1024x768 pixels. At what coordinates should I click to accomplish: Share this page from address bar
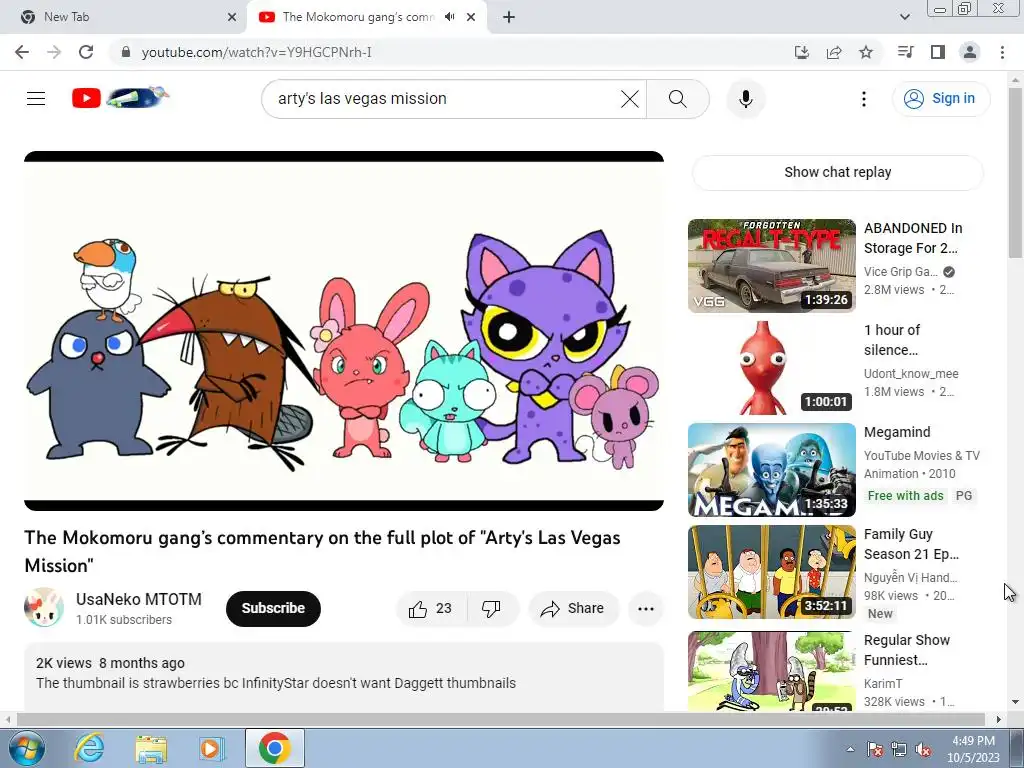[834, 52]
